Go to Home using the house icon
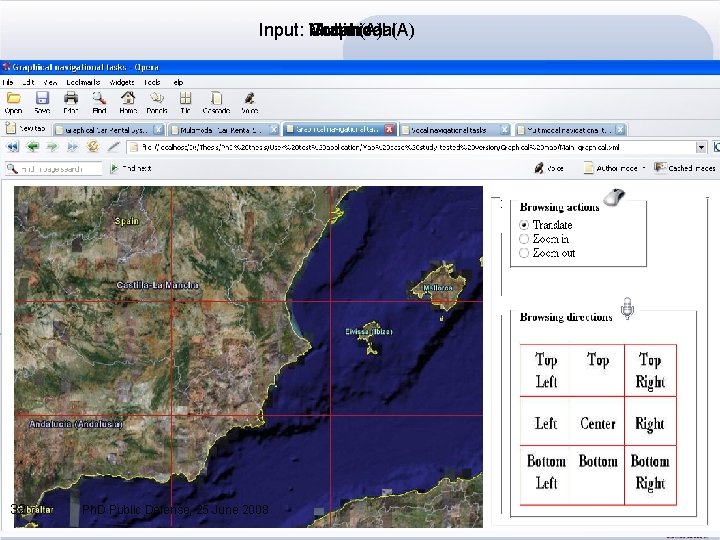This screenshot has height=540, width=720. click(x=128, y=98)
